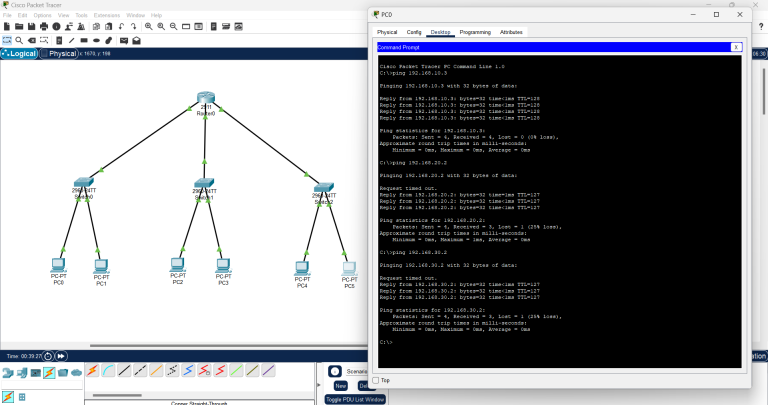
Task: Click Toggle PDU List Window button
Action: 355,400
